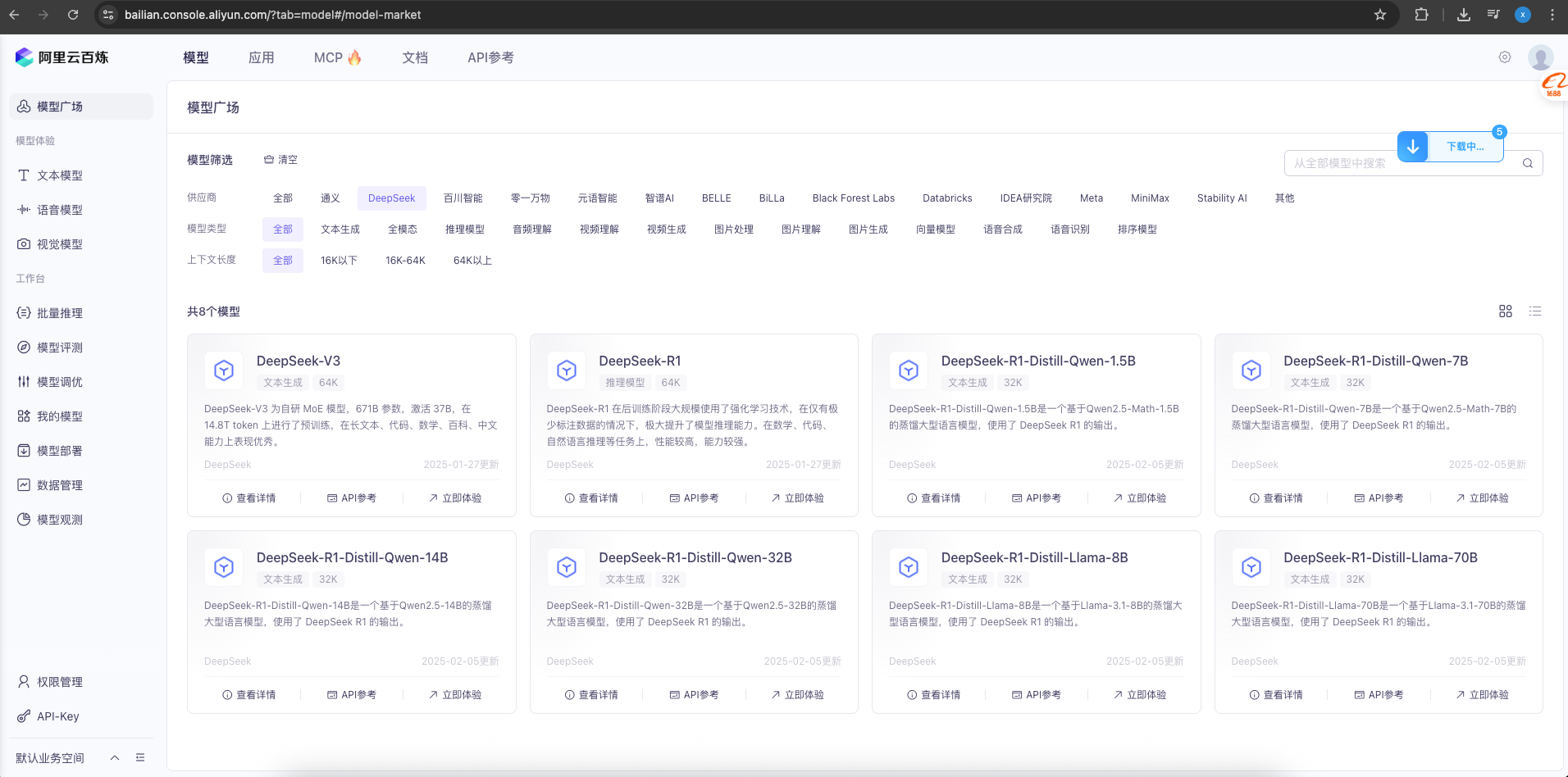Filter model type by 图片生成
The image size is (1568, 777).
point(868,229)
